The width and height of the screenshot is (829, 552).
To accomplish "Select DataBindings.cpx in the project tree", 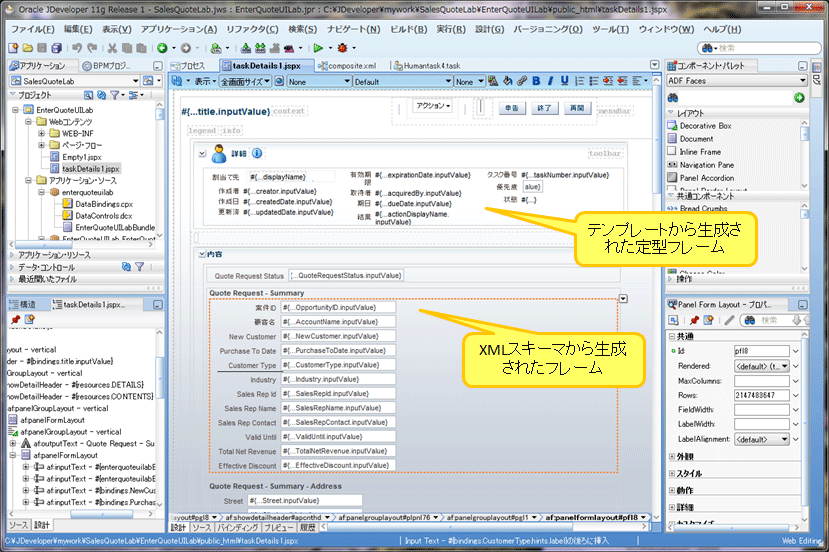I will point(104,204).
